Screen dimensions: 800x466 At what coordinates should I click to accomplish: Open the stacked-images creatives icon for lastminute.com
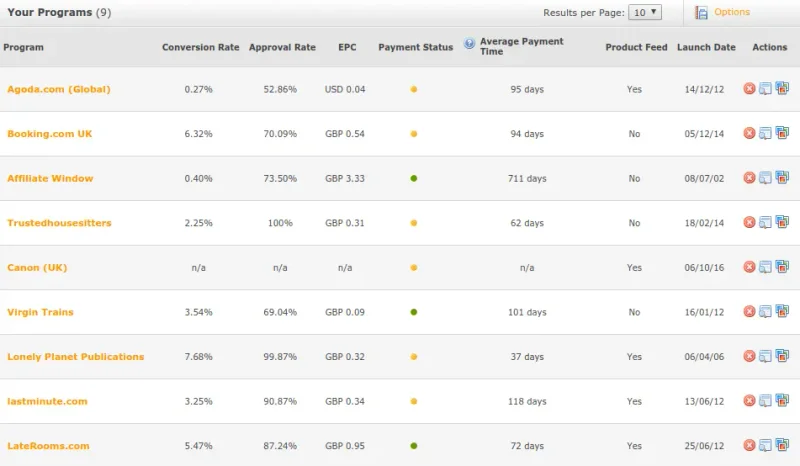(782, 400)
